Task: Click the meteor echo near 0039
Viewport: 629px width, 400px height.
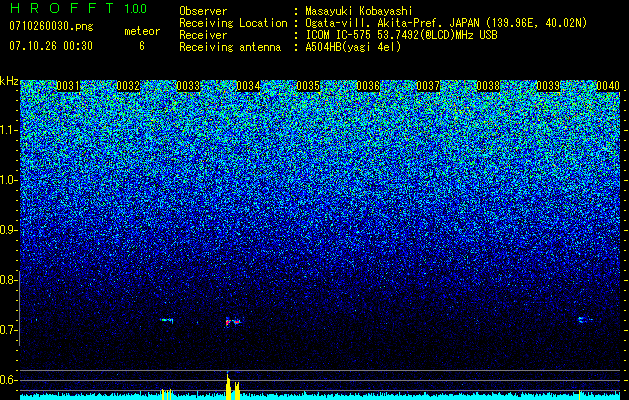Action: click(x=584, y=319)
